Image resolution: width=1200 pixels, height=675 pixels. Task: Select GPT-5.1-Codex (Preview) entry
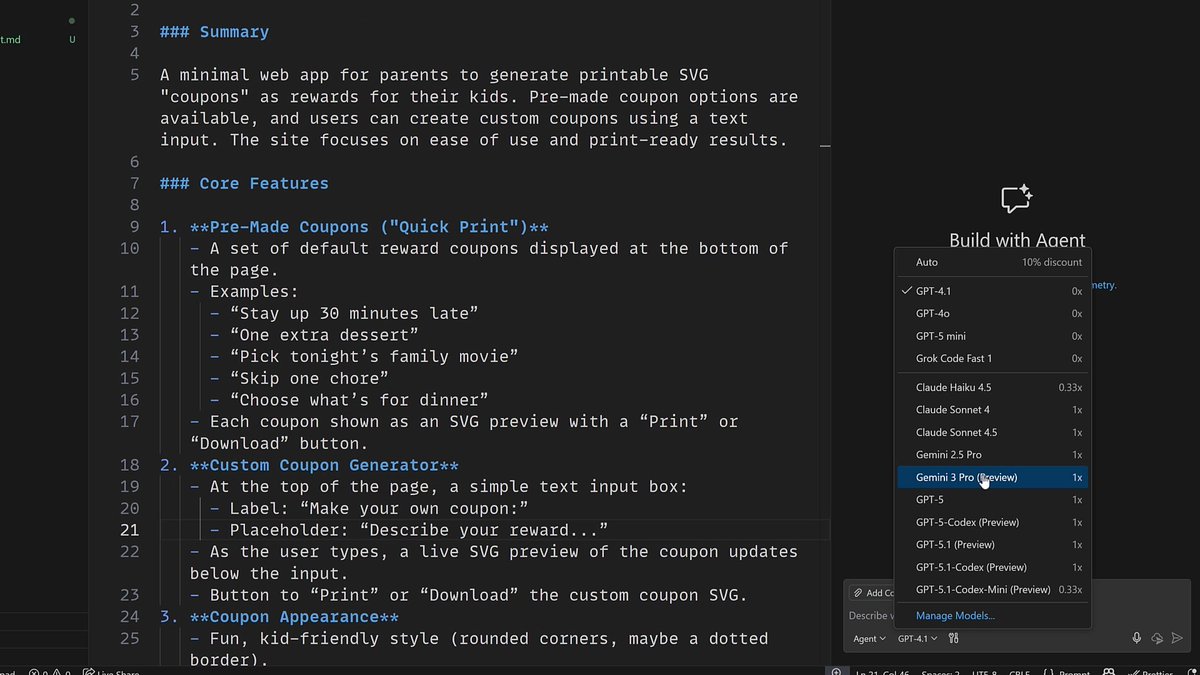point(992,567)
